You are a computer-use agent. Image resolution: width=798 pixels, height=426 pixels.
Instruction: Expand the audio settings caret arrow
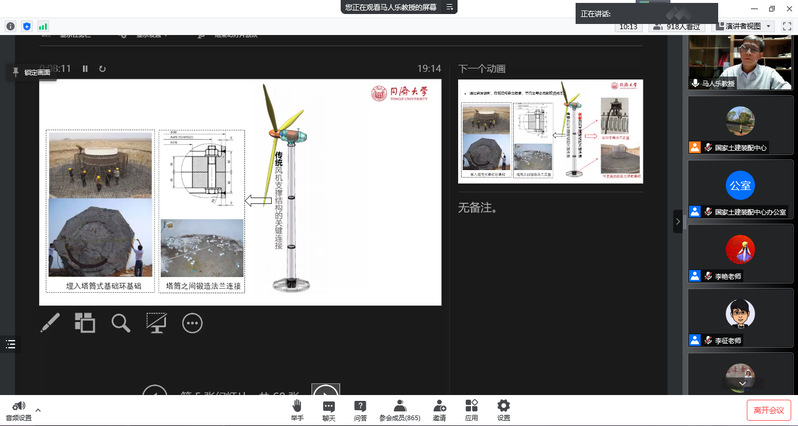pos(39,410)
